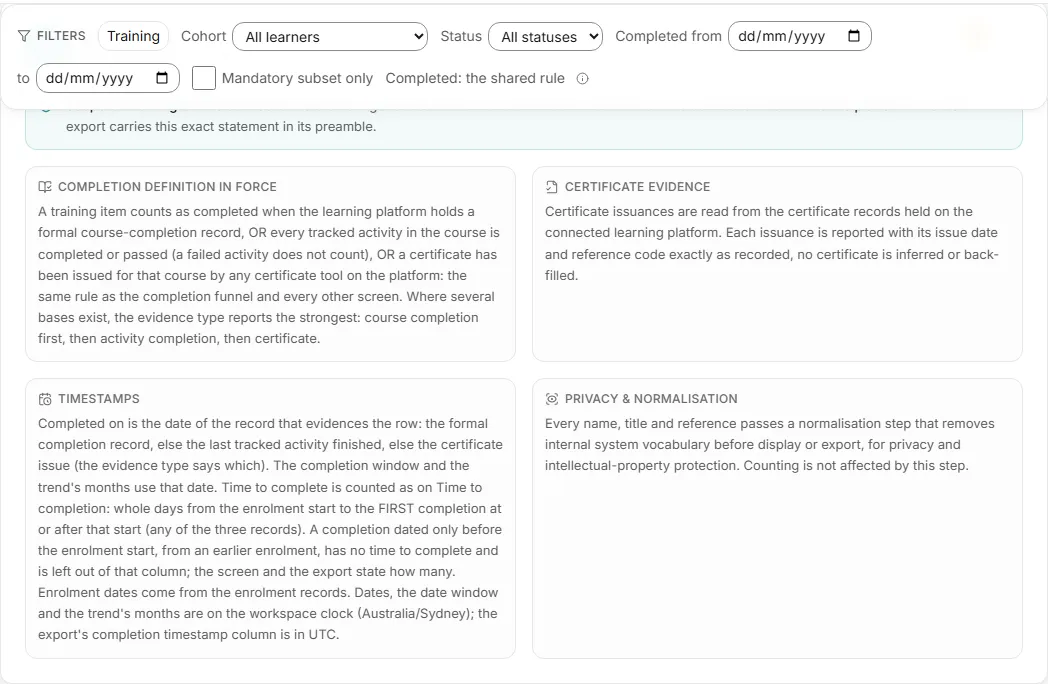Click the certificate icon next to Certificate Evidence
The image size is (1048, 684).
point(551,187)
